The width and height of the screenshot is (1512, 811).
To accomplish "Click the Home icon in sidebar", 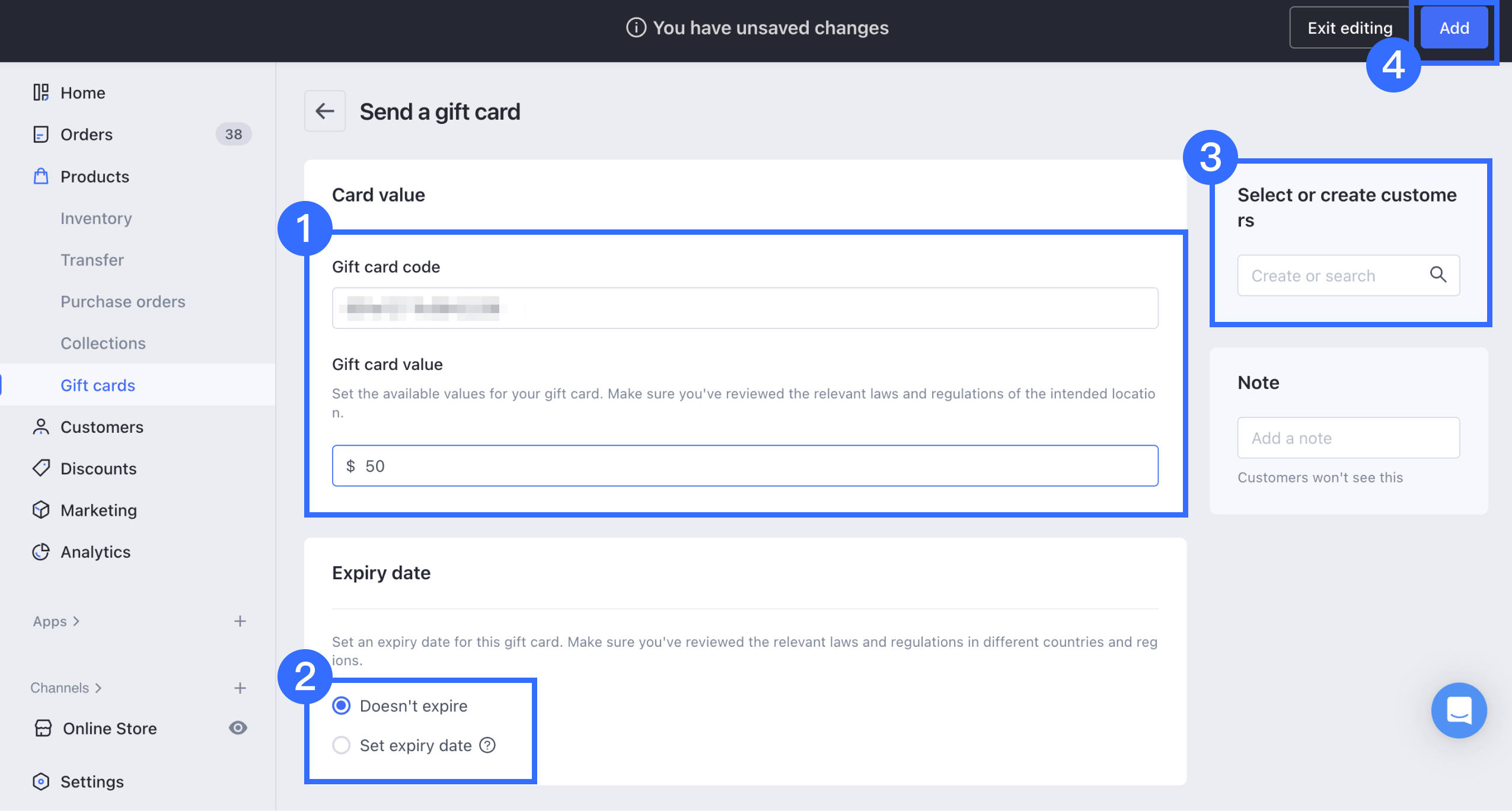I will tap(41, 92).
